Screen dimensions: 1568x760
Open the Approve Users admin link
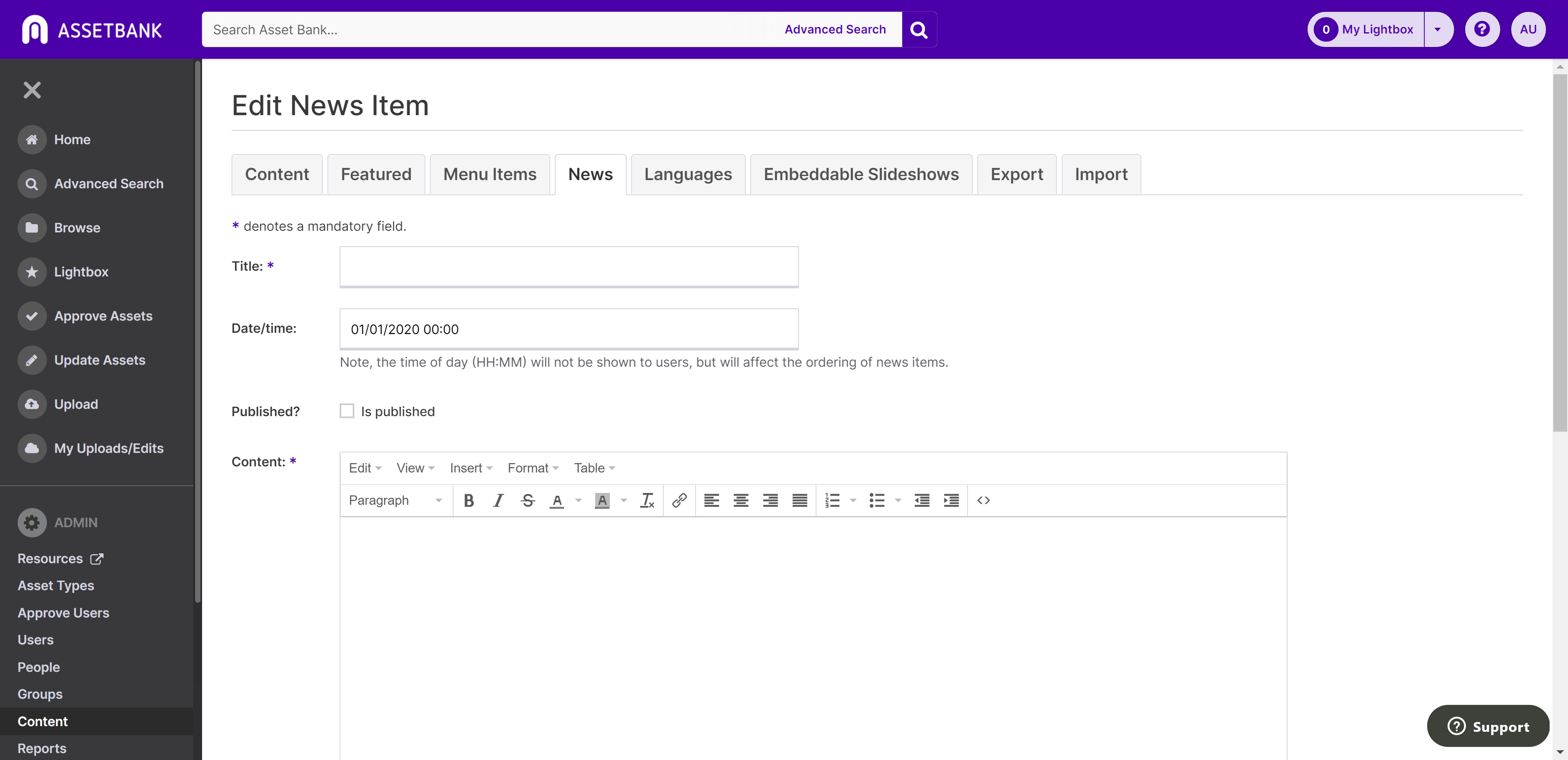[63, 613]
